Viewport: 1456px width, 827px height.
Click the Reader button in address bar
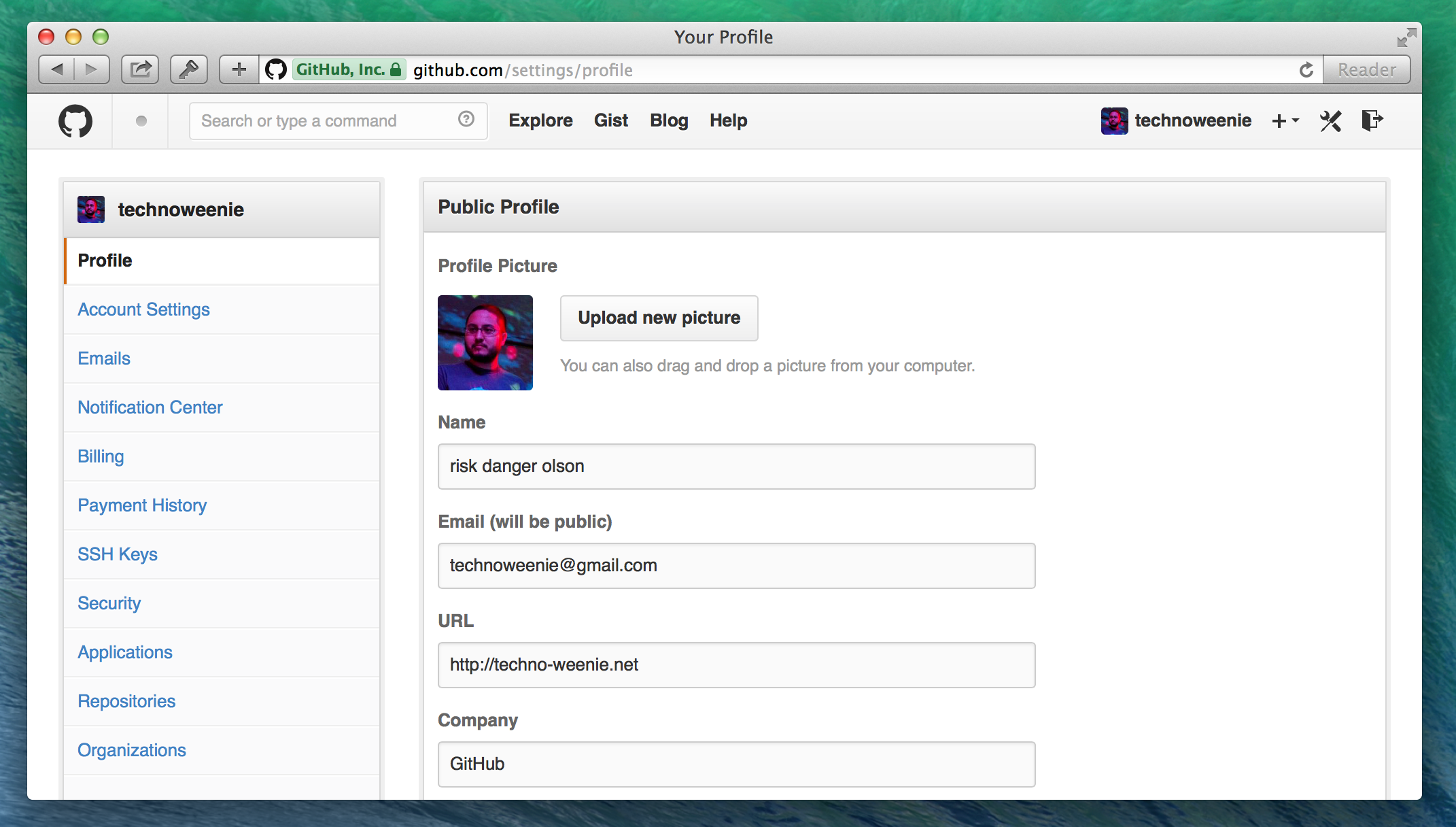click(1366, 70)
